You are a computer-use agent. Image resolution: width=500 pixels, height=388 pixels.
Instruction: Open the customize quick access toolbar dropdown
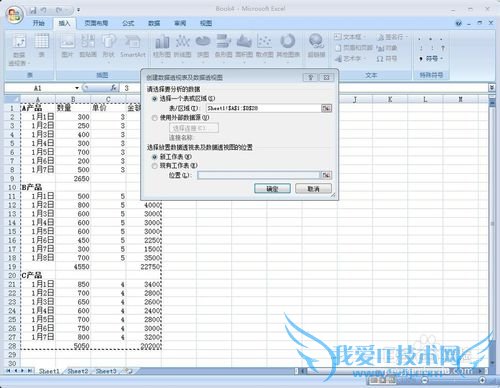click(78, 10)
